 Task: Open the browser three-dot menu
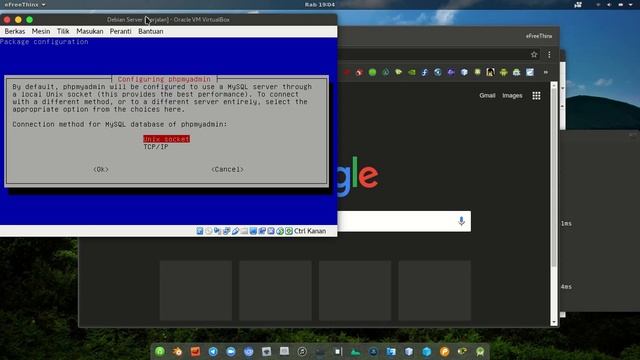click(x=549, y=54)
